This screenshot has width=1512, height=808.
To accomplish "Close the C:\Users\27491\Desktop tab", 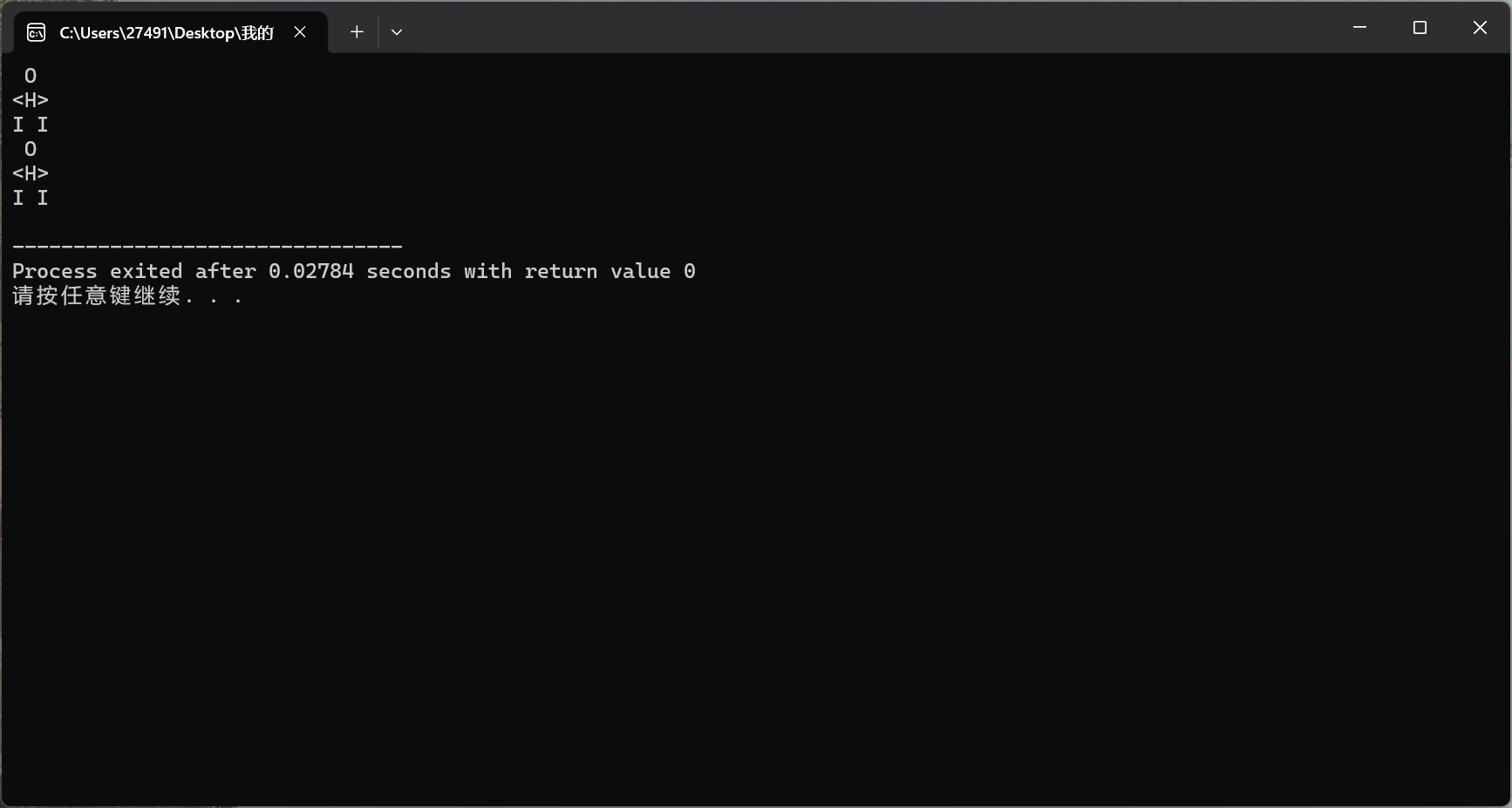I will (300, 32).
